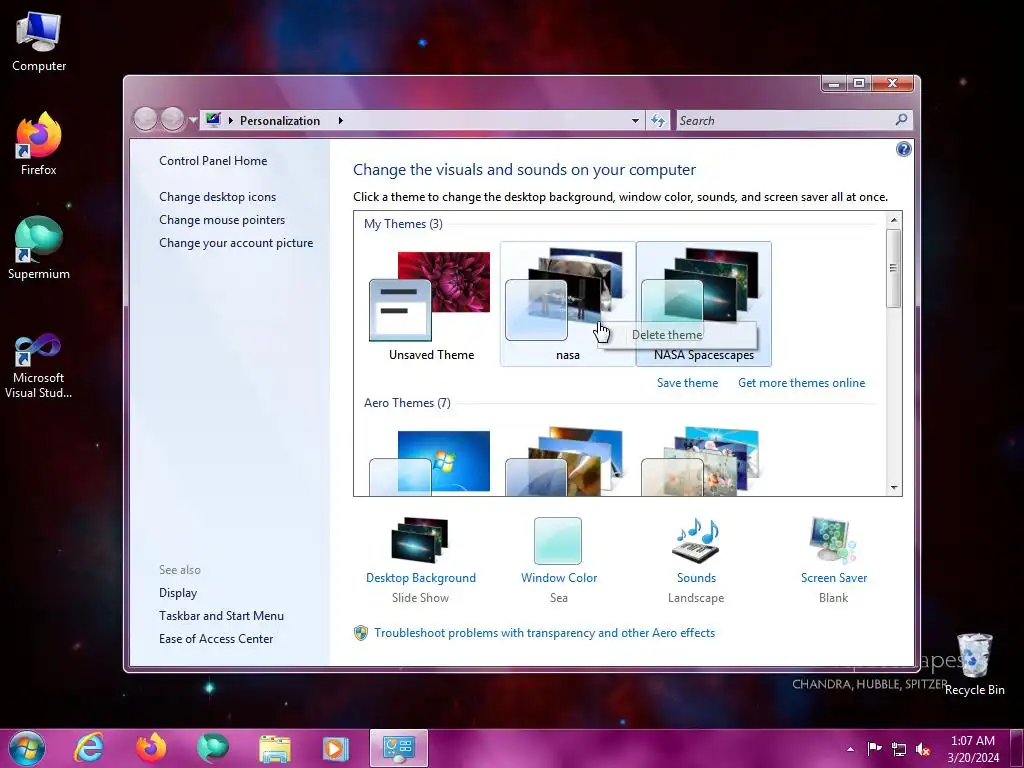Click the Save theme link
The height and width of the screenshot is (768, 1024).
(x=687, y=383)
